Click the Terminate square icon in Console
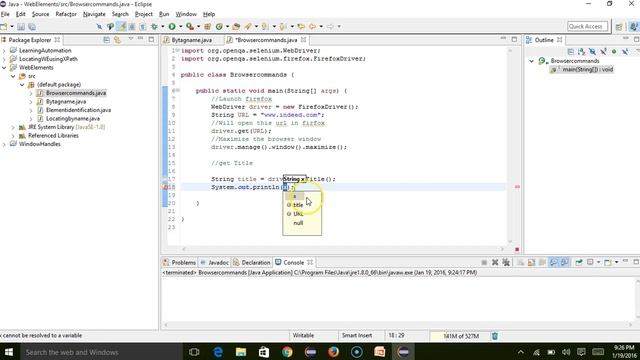This screenshot has width=640, height=360. click(484, 262)
